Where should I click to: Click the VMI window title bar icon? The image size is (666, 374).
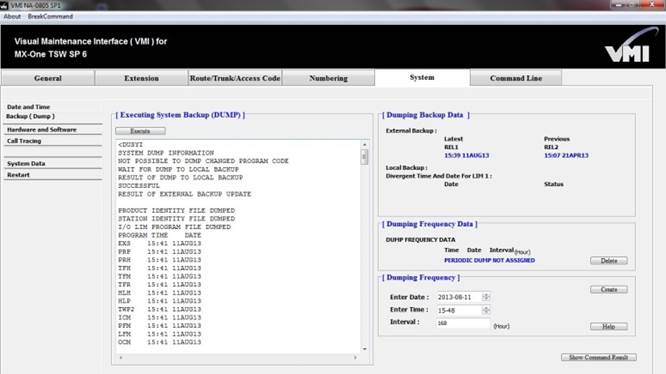(x=4, y=6)
